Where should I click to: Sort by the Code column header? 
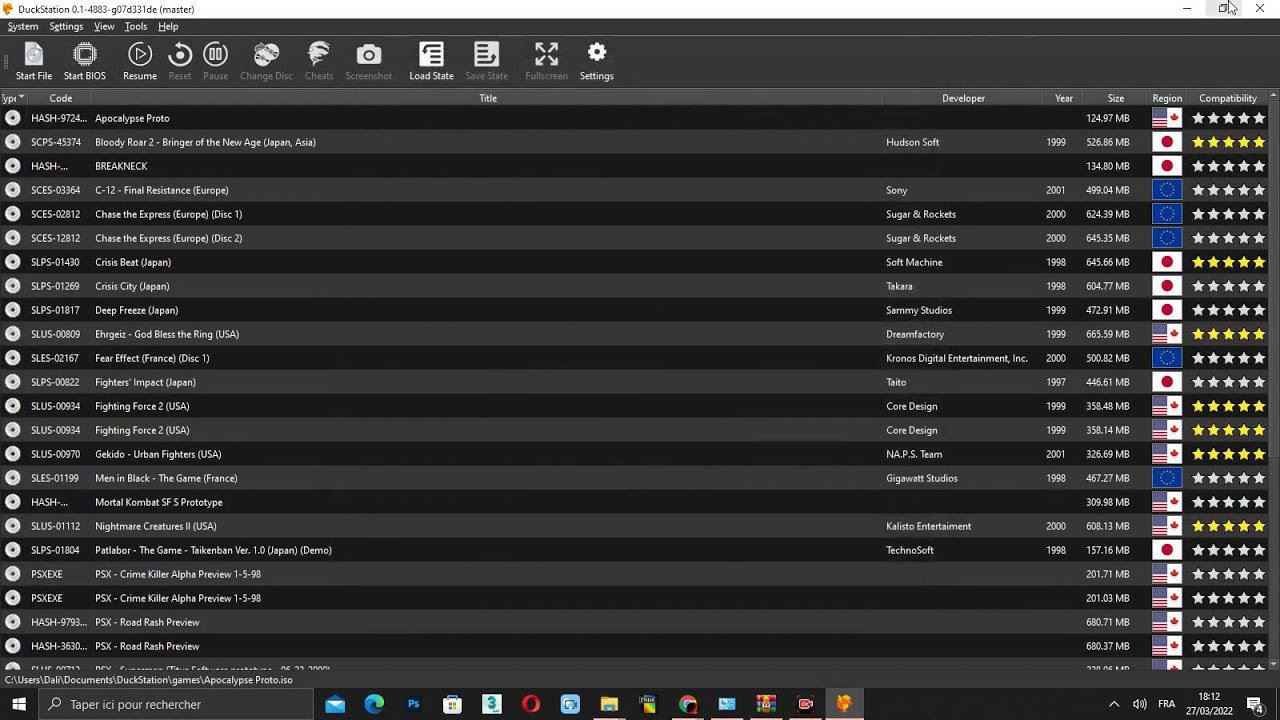click(60, 98)
